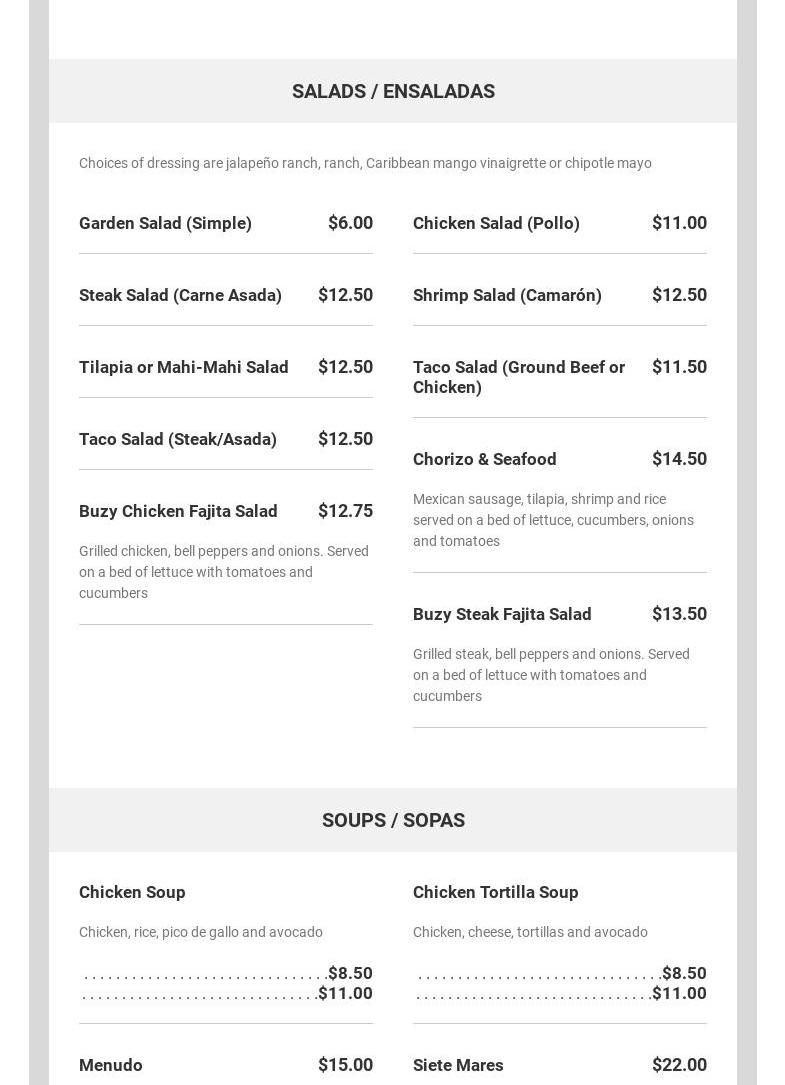The image size is (785, 1085).
Task: Click the Soups / Sopas section header
Action: 393,820
